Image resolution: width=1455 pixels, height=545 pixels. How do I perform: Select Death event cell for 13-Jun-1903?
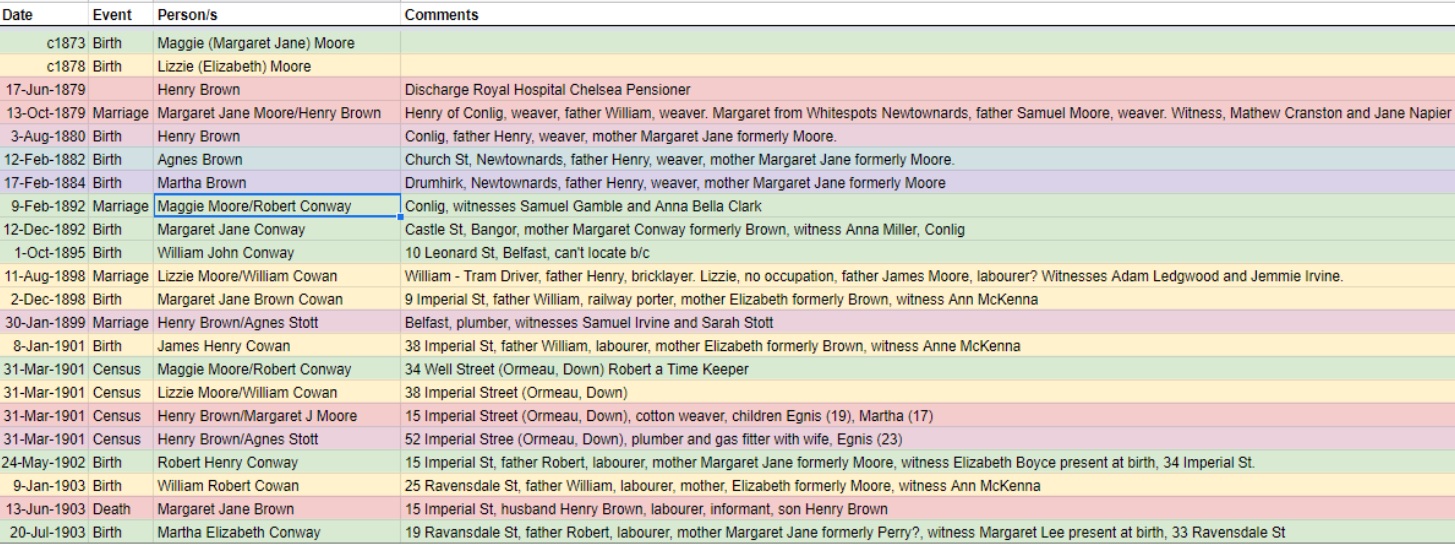(121, 509)
